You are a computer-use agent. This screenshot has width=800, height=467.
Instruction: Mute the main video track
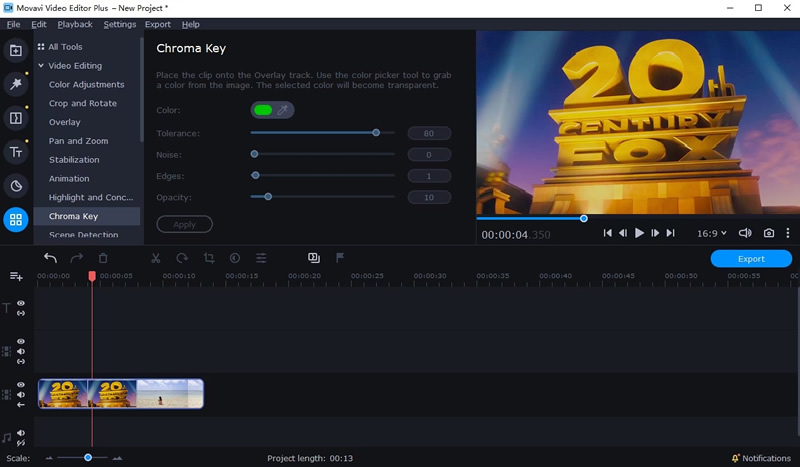point(21,395)
